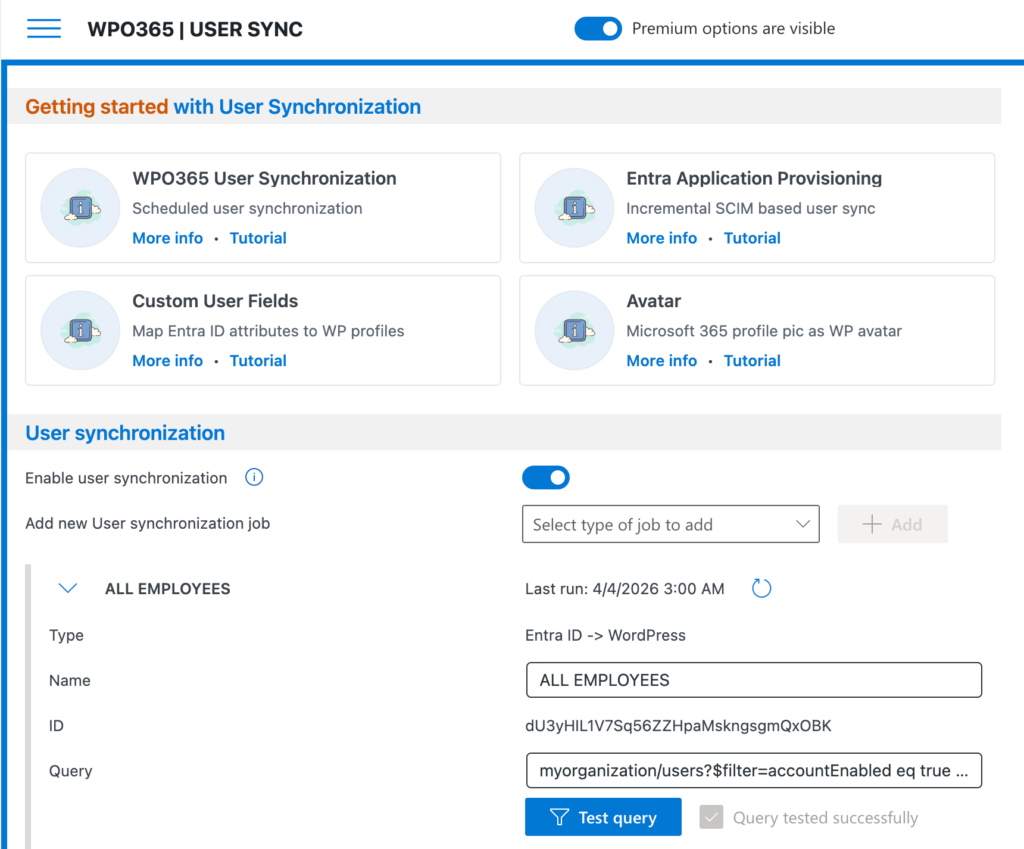Viewport: 1024px width, 849px height.
Task: Click the Entra Application Provisioning info icon
Action: [x=574, y=208]
